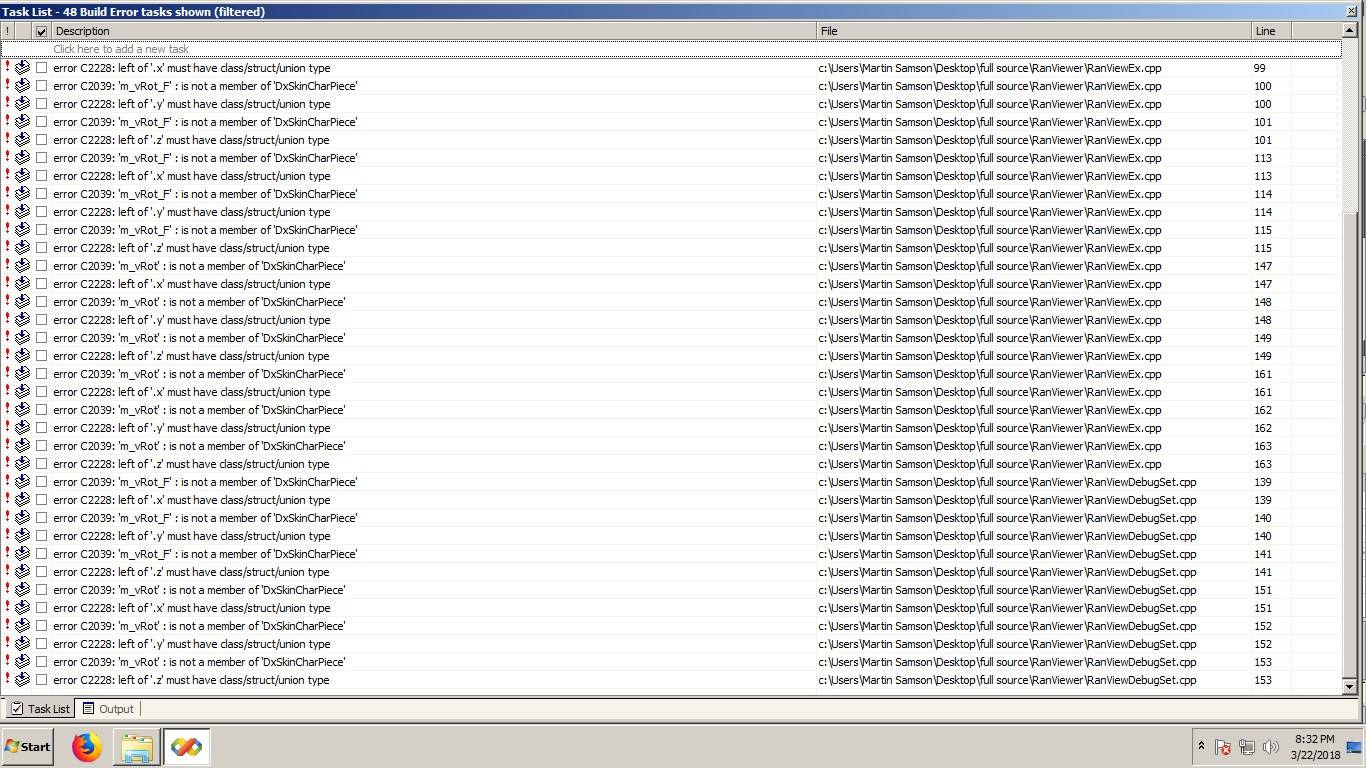
Task: Check the box for C2228 '.x' line 99 task
Action: (41, 68)
